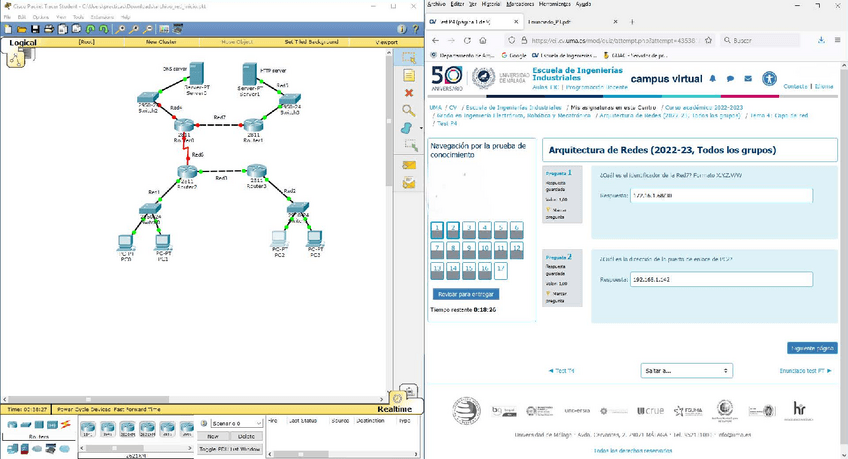Click the 'Siguiente página' button
The width and height of the screenshot is (848, 459).
point(811,348)
